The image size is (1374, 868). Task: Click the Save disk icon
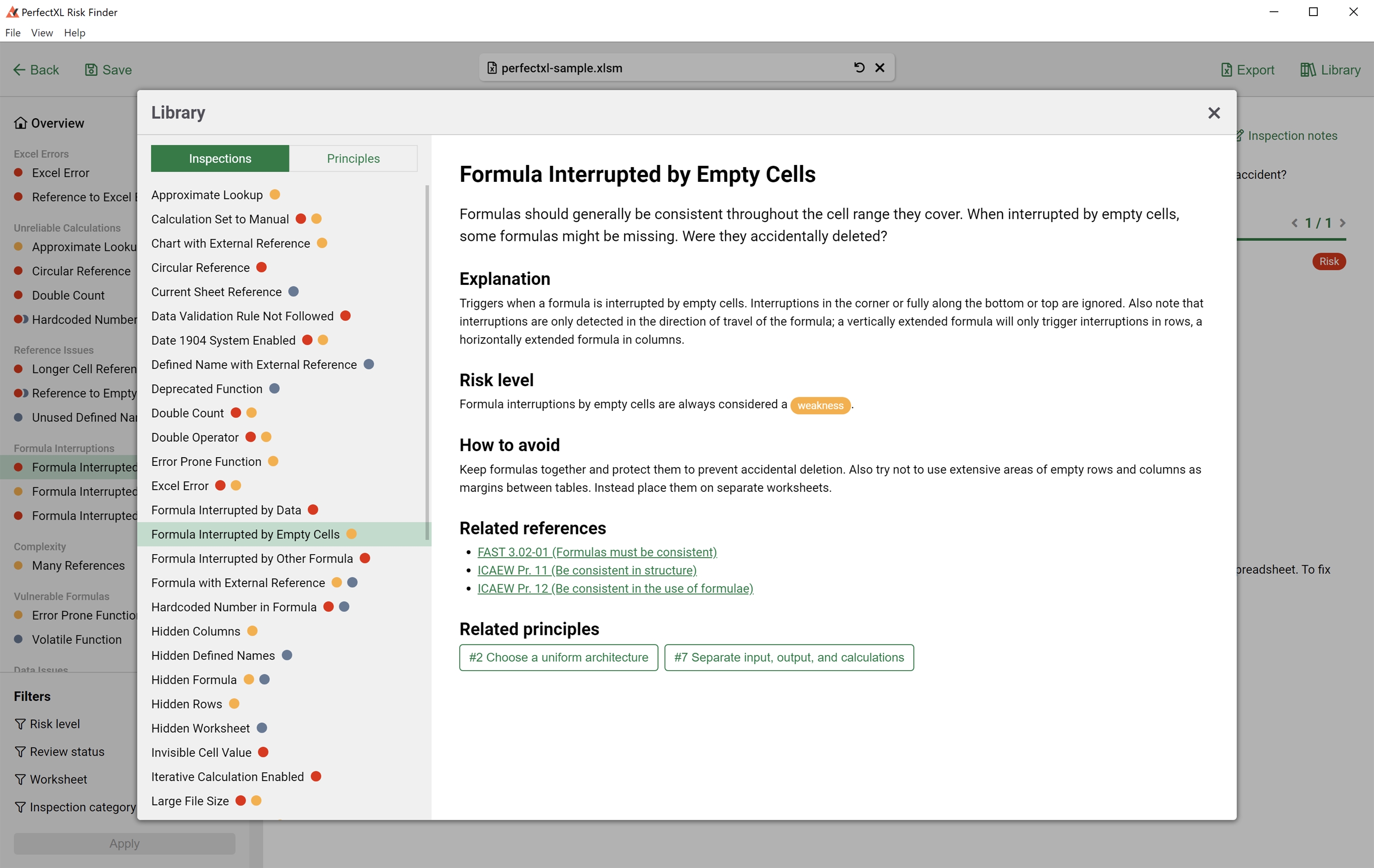(91, 70)
